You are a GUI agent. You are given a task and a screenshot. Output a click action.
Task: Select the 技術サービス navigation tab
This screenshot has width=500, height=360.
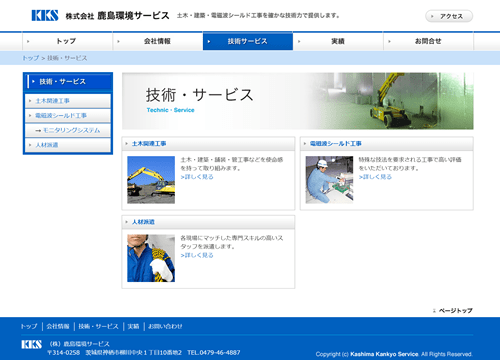pyautogui.click(x=248, y=41)
